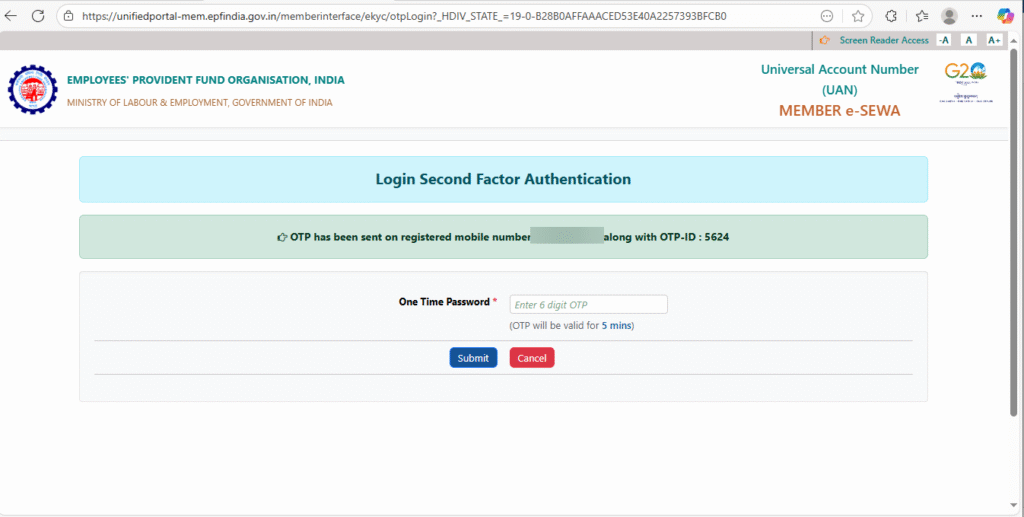Image resolution: width=1024 pixels, height=517 pixels.
Task: Open Screen Reader Access link
Action: point(884,40)
